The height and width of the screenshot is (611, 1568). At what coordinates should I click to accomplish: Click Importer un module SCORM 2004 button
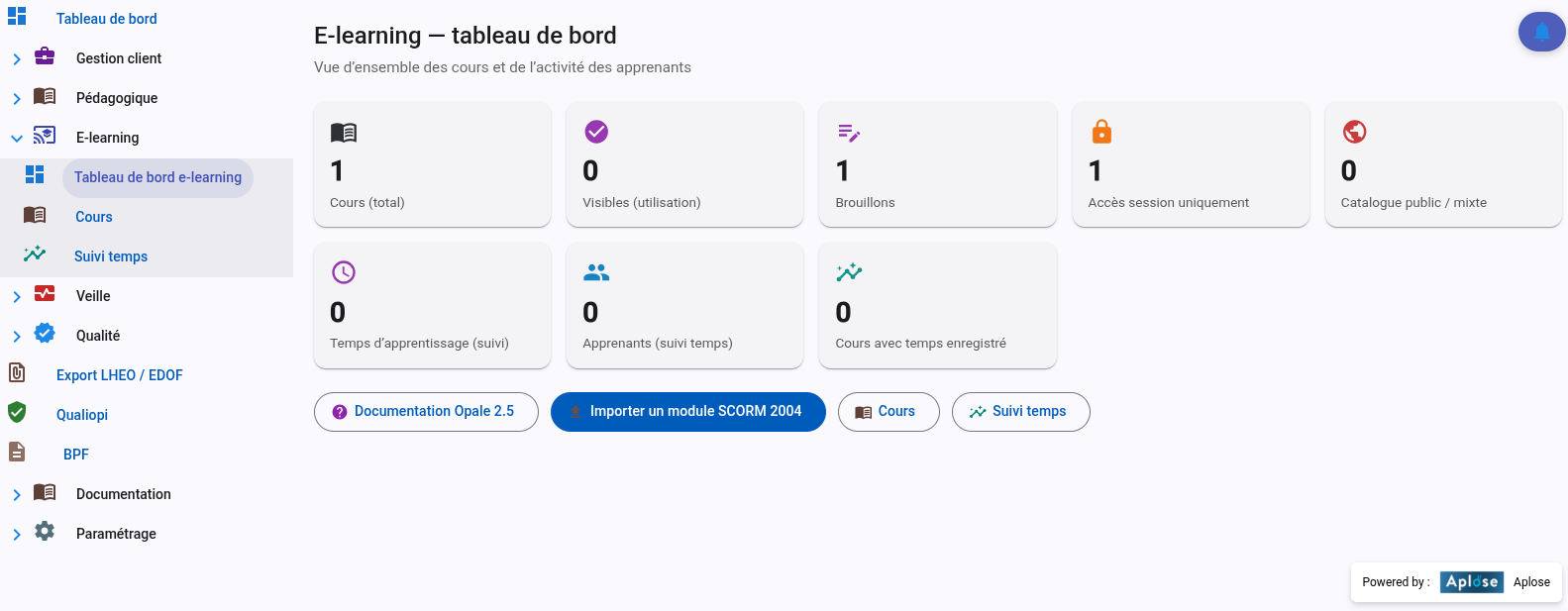(x=688, y=412)
